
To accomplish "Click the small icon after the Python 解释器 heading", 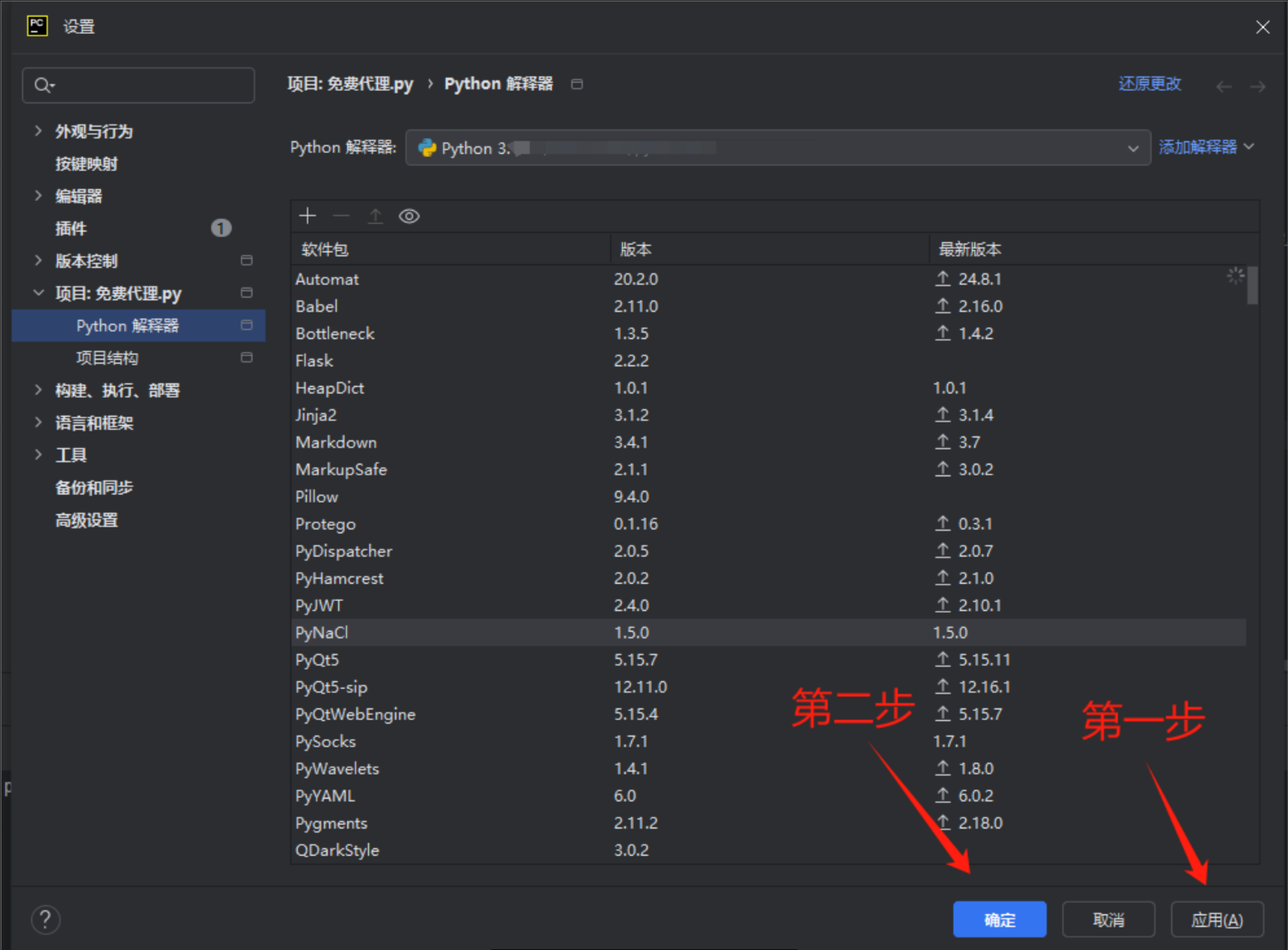I will click(577, 84).
